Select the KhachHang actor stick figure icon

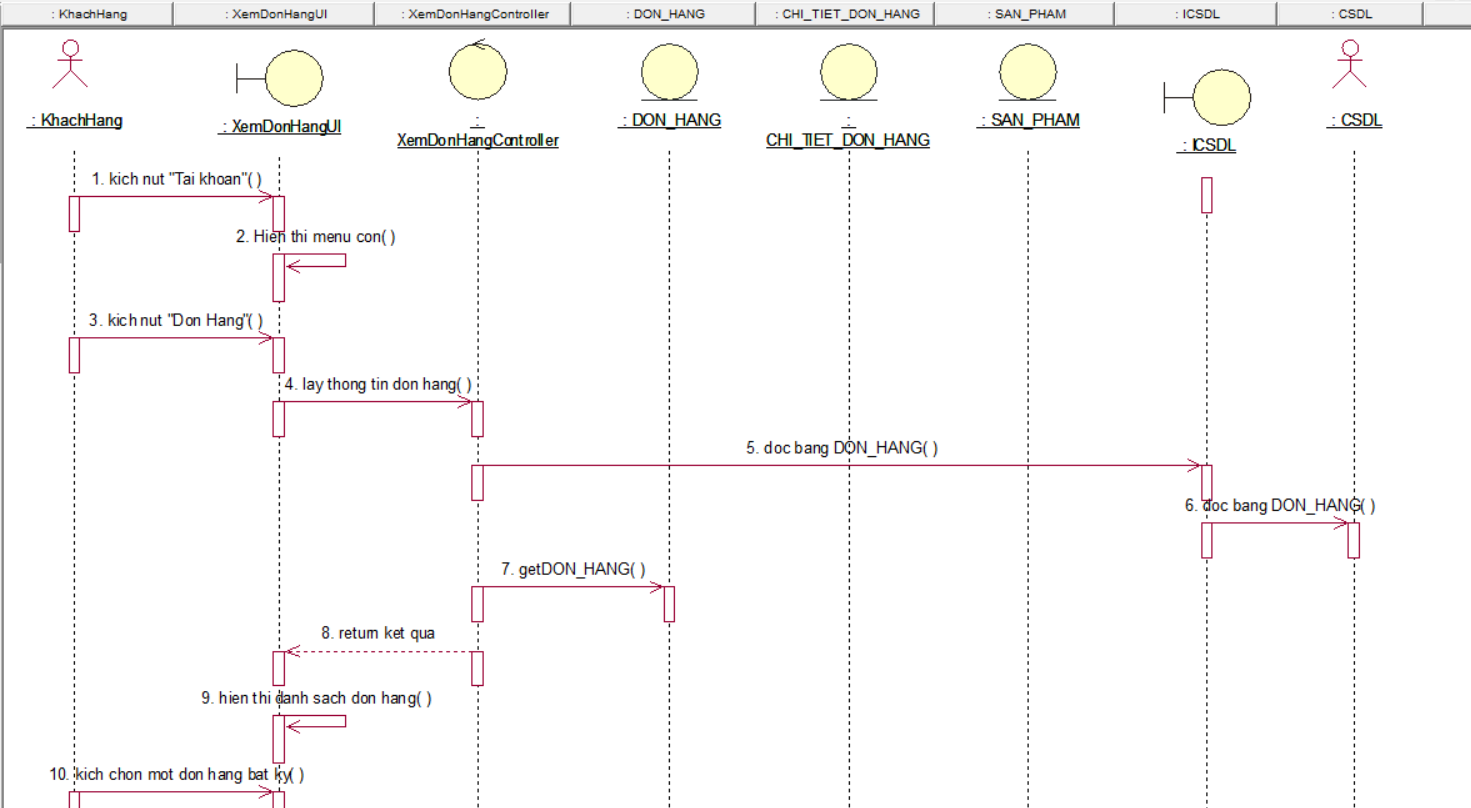pos(70,65)
